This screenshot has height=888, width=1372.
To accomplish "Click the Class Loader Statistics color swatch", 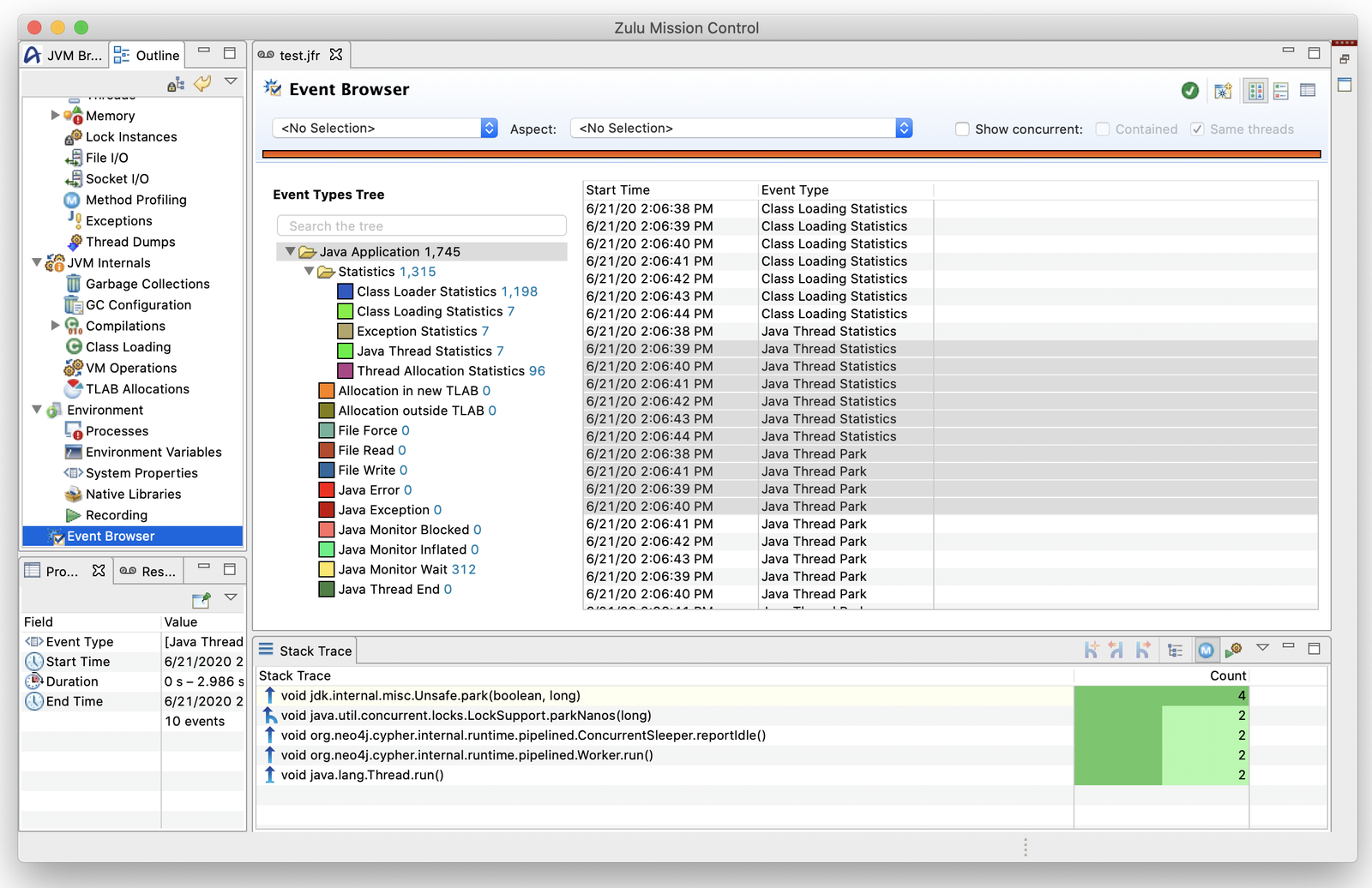I will click(346, 291).
